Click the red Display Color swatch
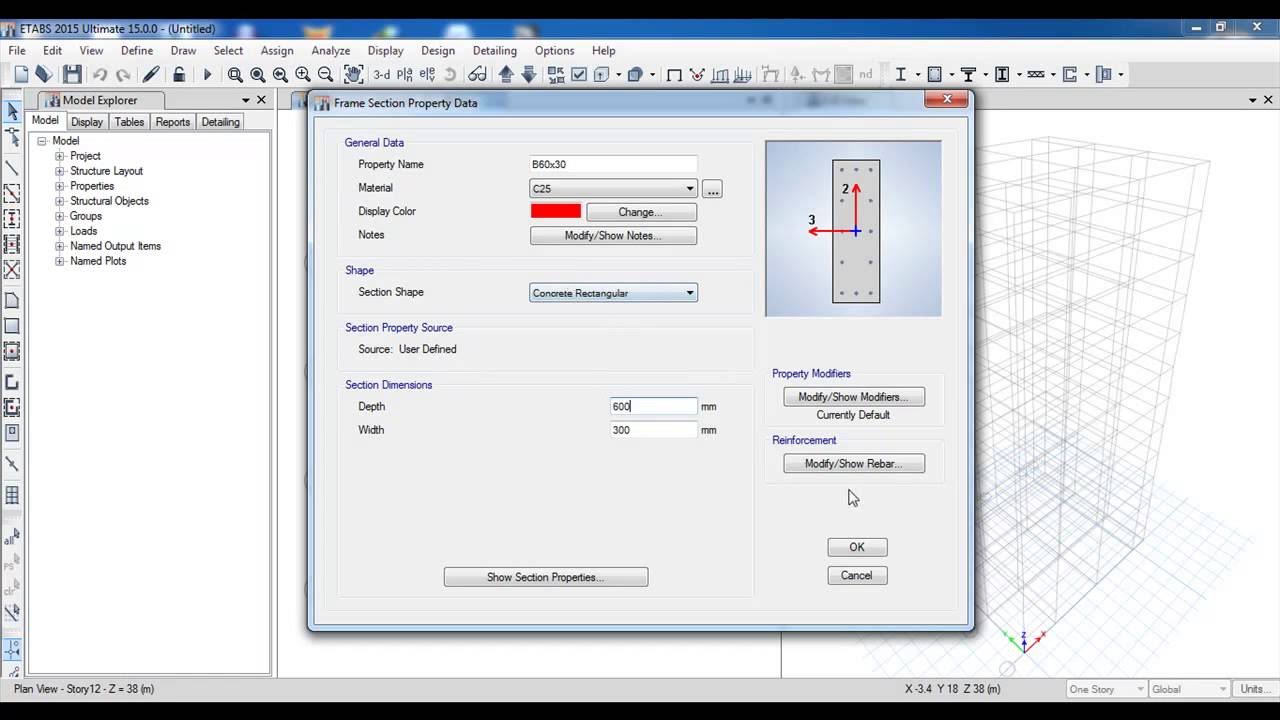The image size is (1280, 720). pyautogui.click(x=556, y=211)
